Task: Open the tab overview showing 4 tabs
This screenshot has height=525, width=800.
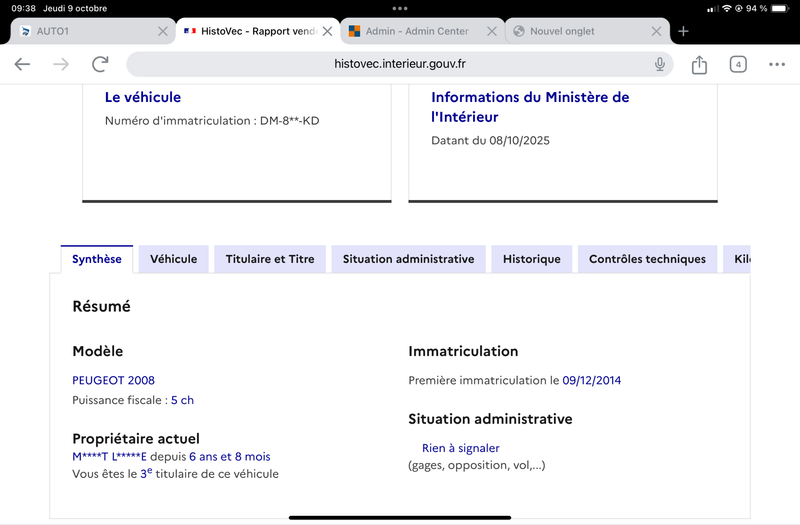Action: coord(738,65)
